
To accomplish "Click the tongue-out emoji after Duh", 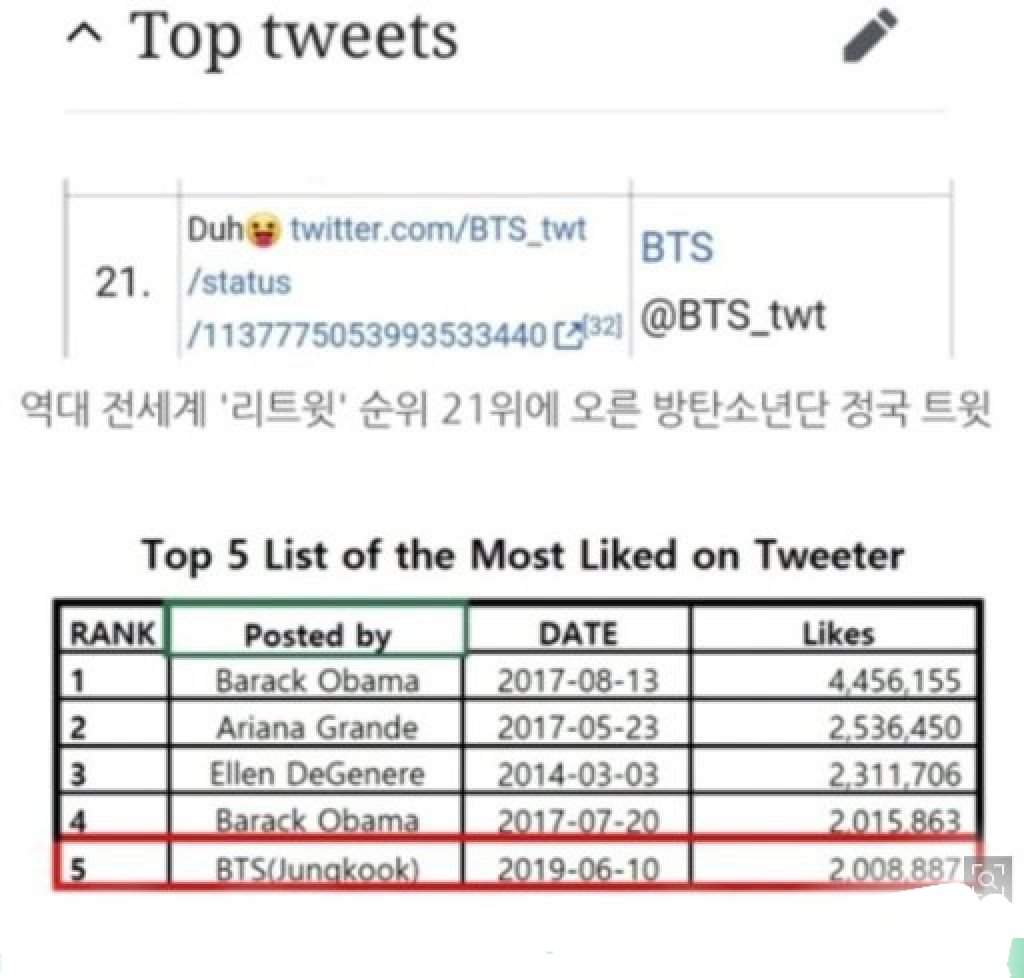I will coord(263,231).
